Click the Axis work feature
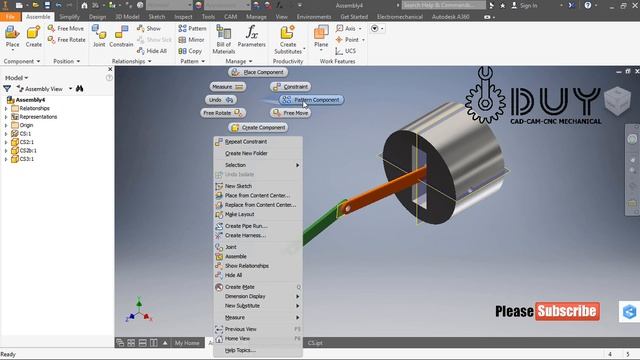Screen dimensions: 640x360 click(x=346, y=28)
